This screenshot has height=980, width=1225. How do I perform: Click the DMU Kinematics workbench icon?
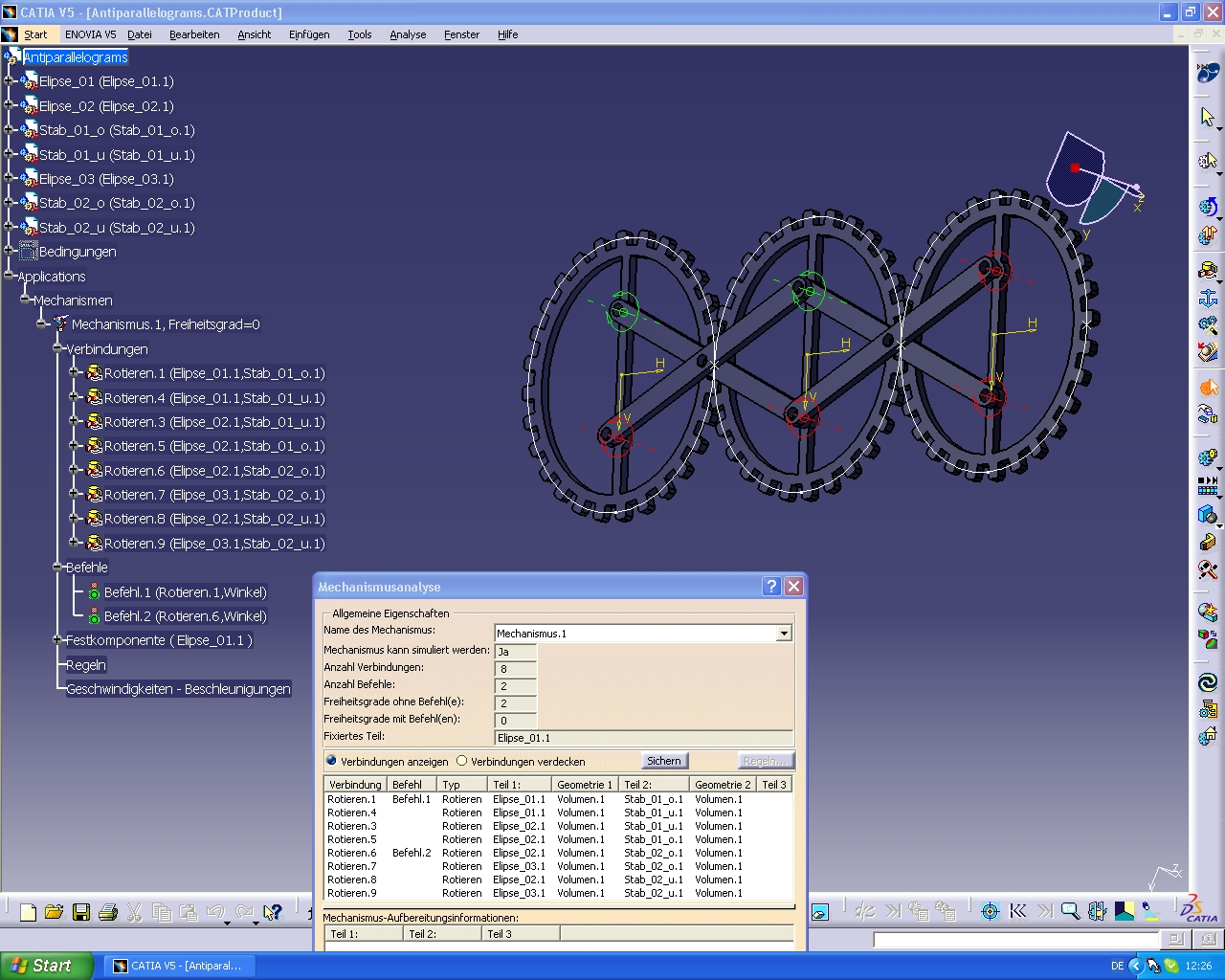(x=1208, y=72)
